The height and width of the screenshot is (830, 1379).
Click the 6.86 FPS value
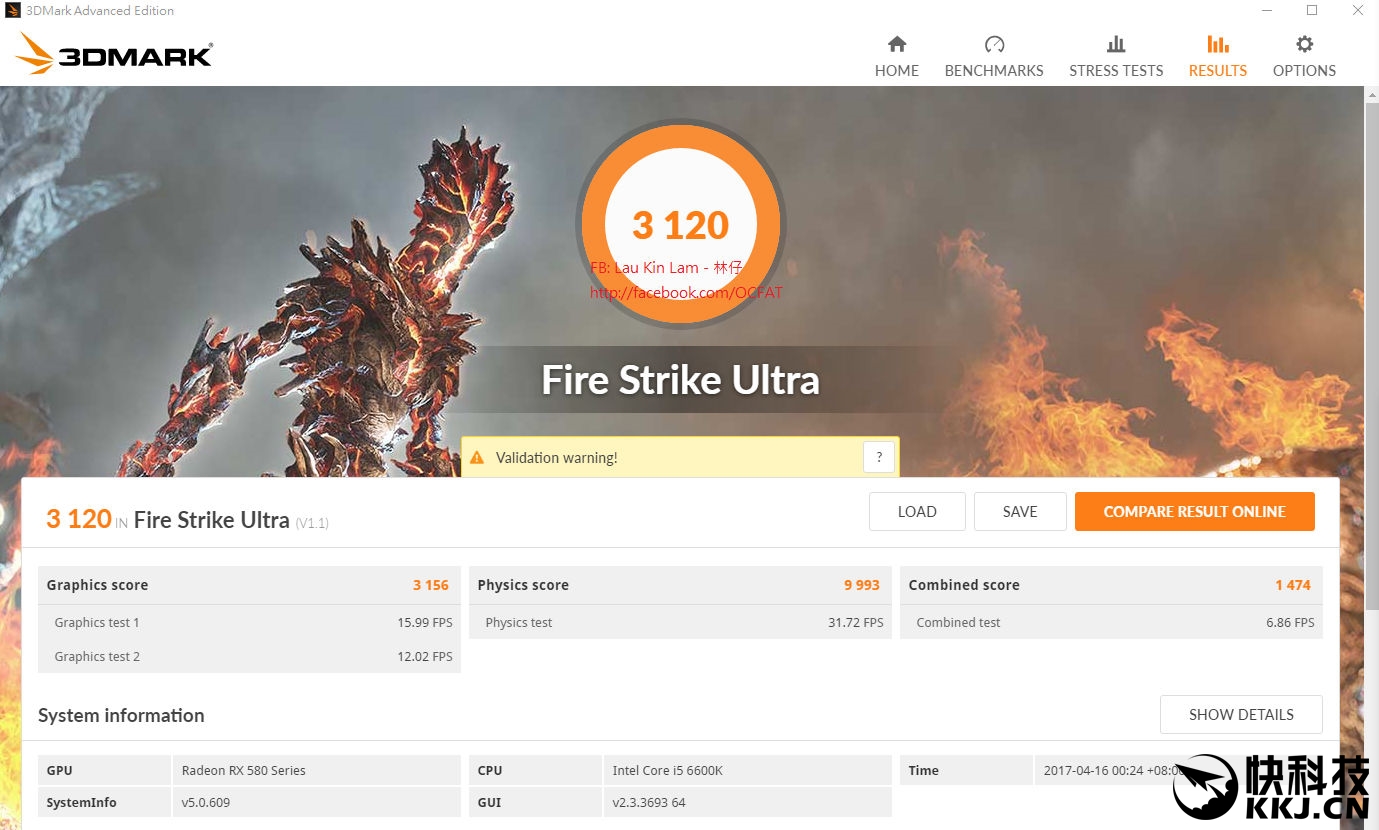(1291, 622)
